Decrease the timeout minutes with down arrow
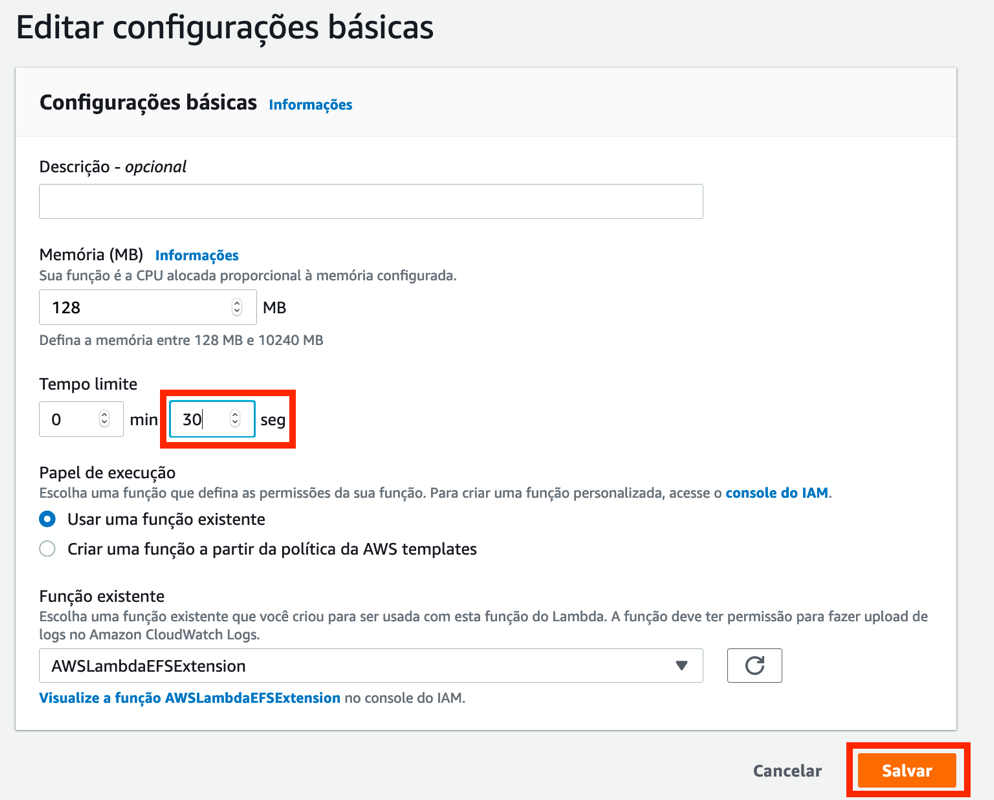The width and height of the screenshot is (994, 800). 104,423
